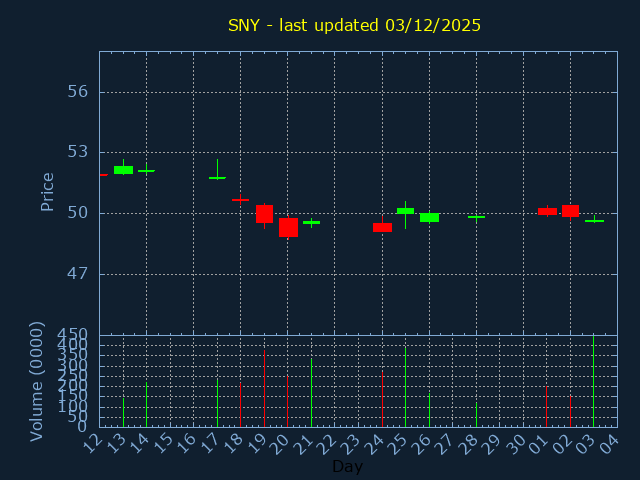Click the Price axis label
The width and height of the screenshot is (640, 480).
(47, 192)
